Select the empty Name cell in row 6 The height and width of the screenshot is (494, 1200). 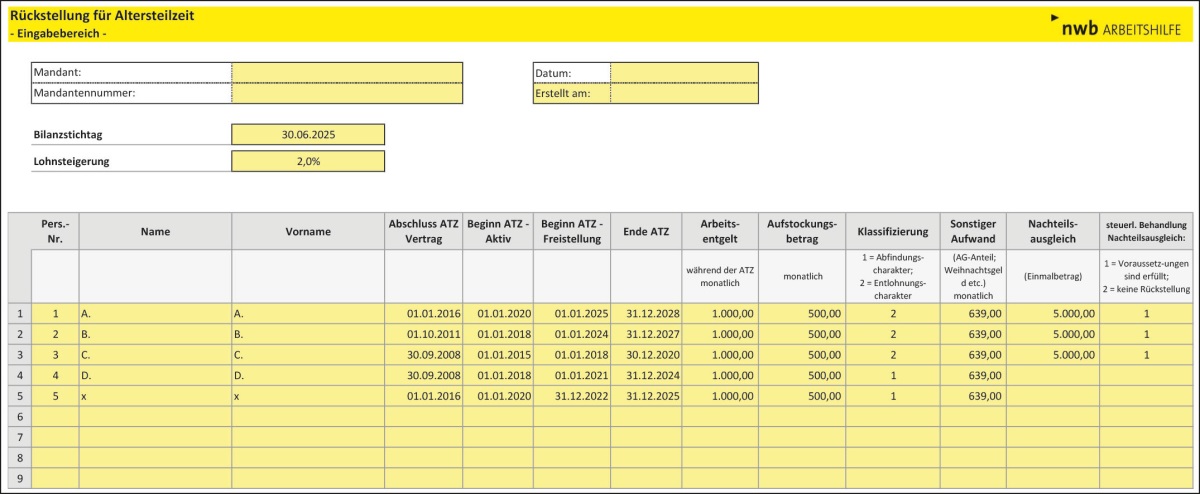point(155,416)
